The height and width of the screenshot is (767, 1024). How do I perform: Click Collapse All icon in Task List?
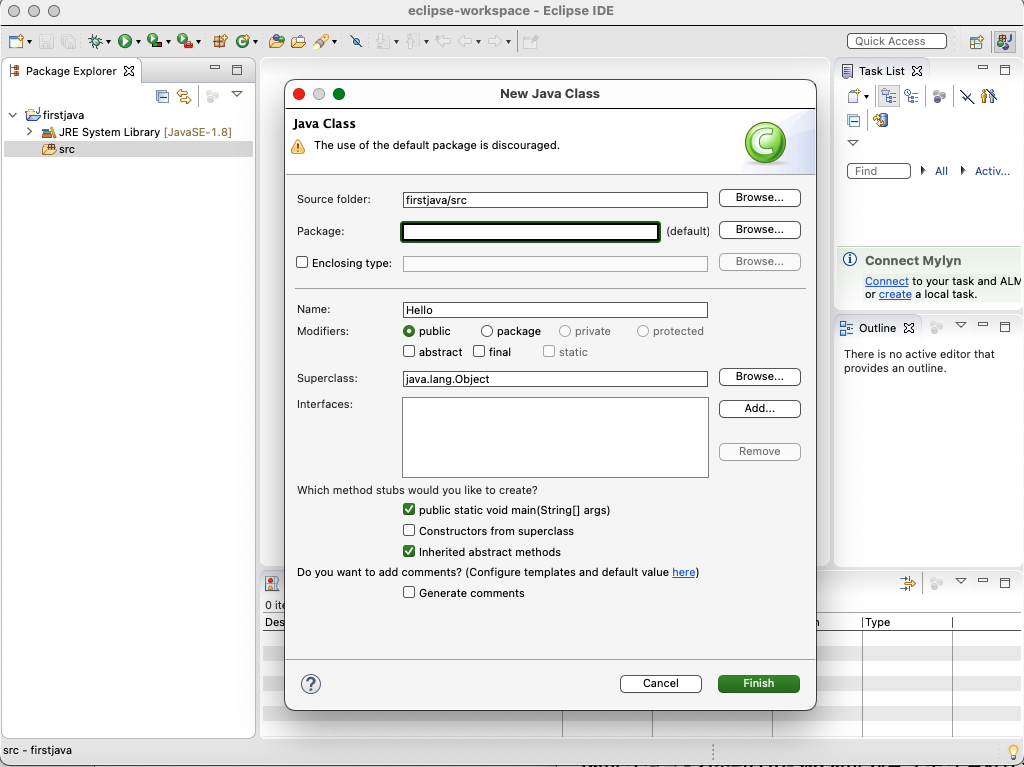tap(854, 120)
